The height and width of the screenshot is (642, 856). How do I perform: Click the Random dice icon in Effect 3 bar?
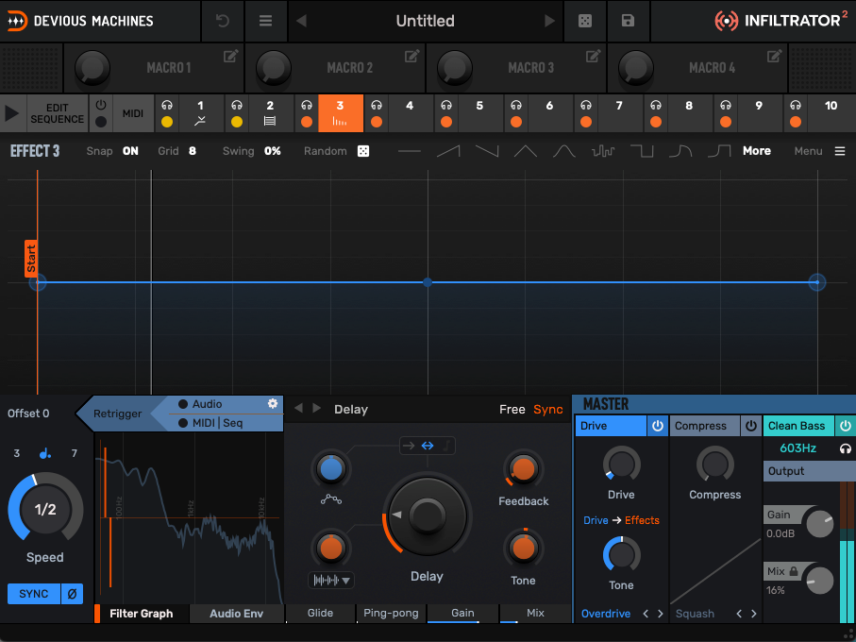pos(363,151)
